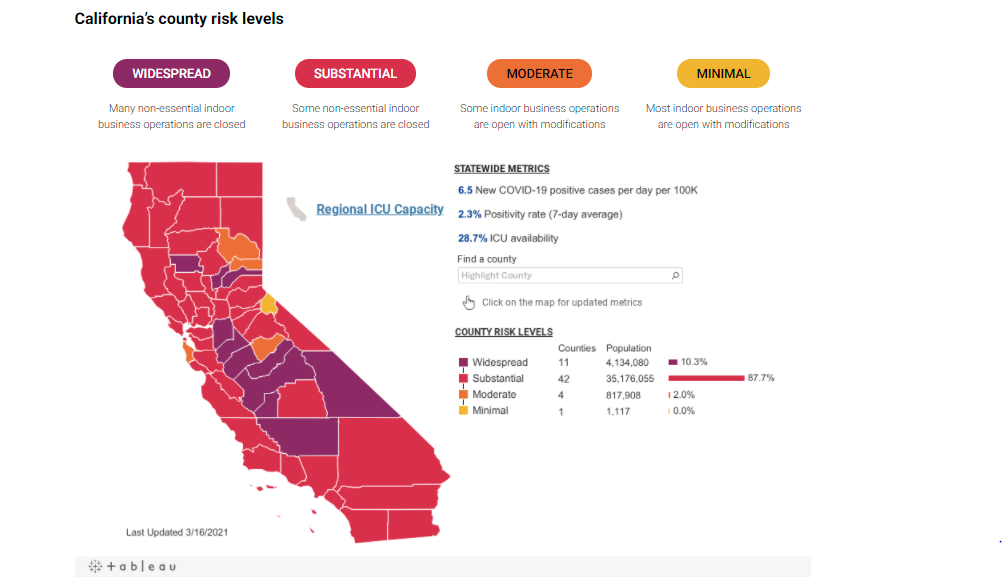Open the Regional ICU Capacity link

tap(380, 209)
